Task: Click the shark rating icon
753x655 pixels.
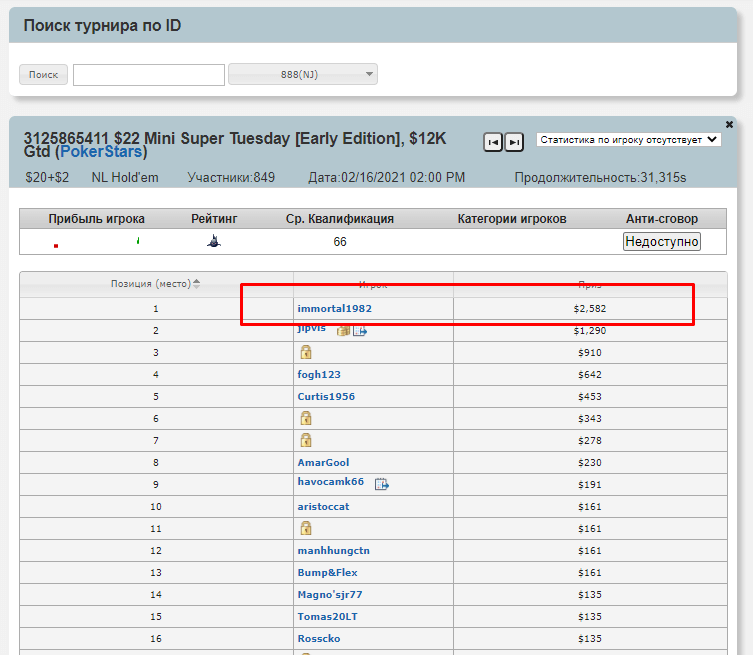Action: (214, 241)
